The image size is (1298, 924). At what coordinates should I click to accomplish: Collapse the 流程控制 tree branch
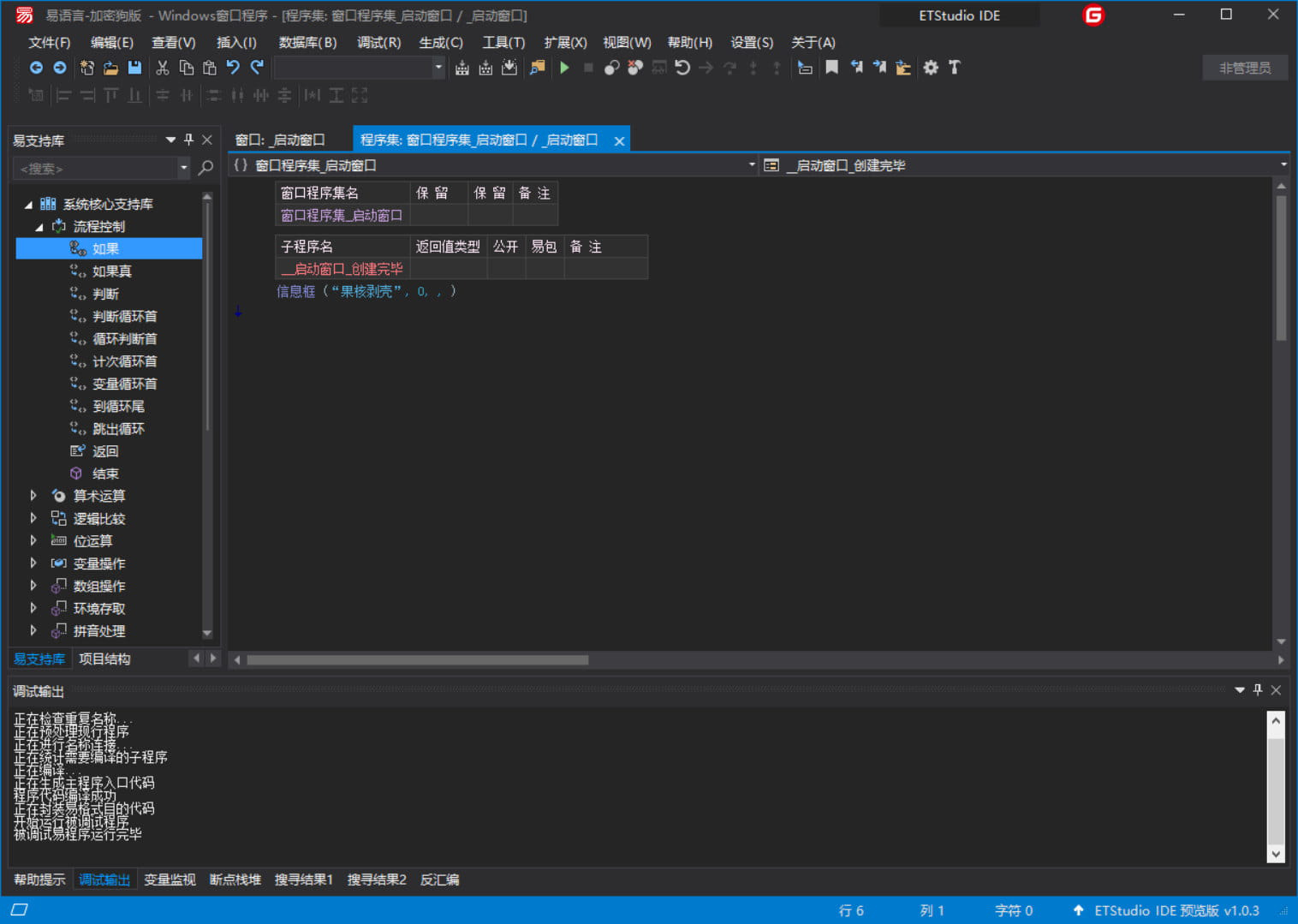(x=39, y=226)
